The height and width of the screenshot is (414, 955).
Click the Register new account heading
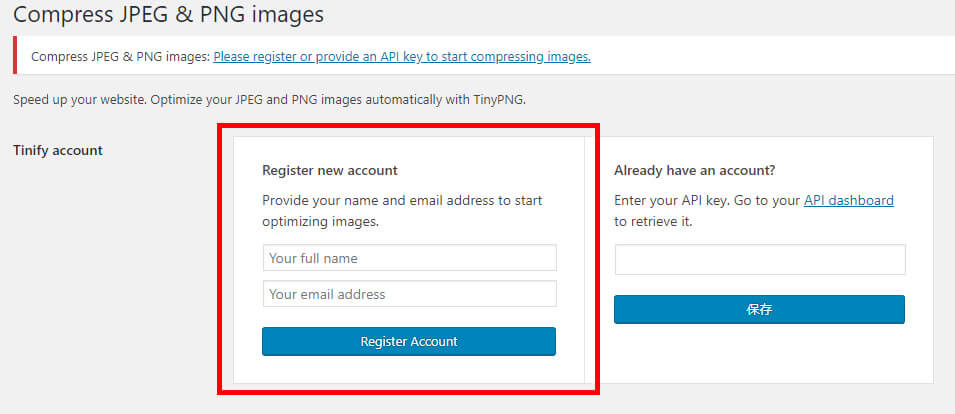330,170
